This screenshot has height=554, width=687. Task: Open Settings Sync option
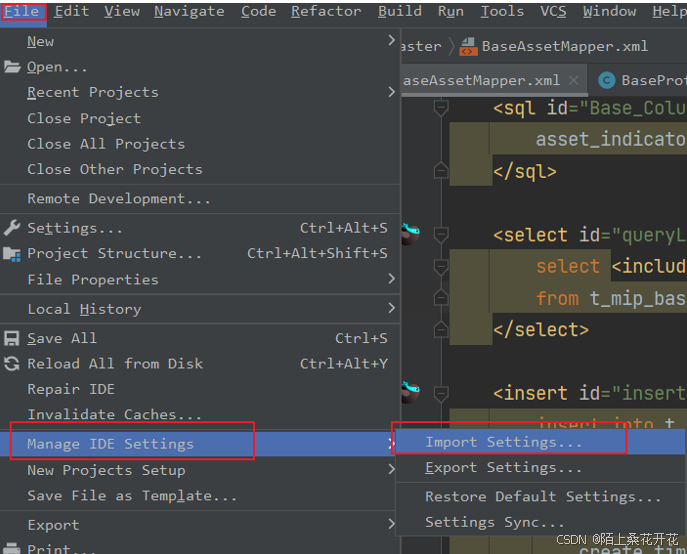541,522
